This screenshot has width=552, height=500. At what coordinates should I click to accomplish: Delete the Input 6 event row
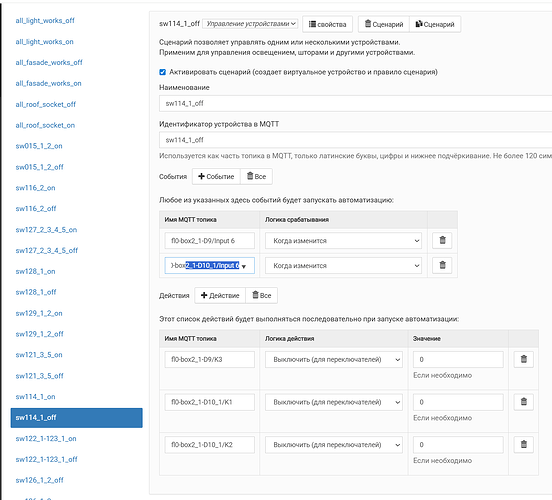click(442, 240)
